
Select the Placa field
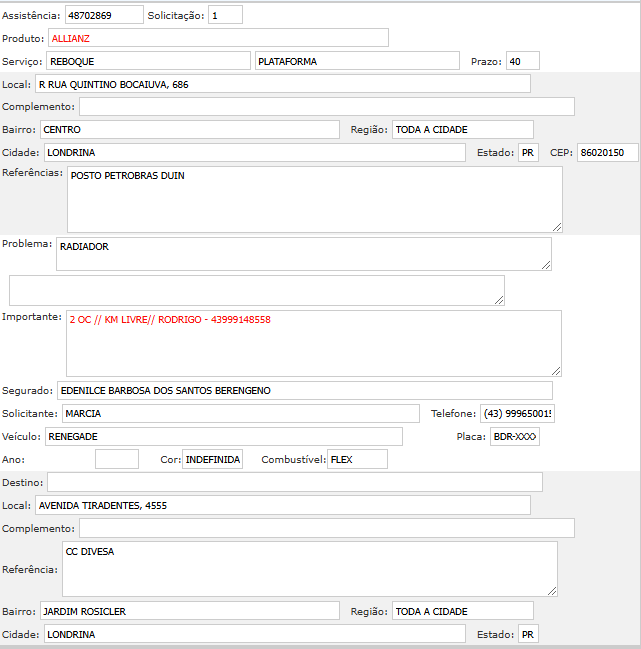pos(515,436)
